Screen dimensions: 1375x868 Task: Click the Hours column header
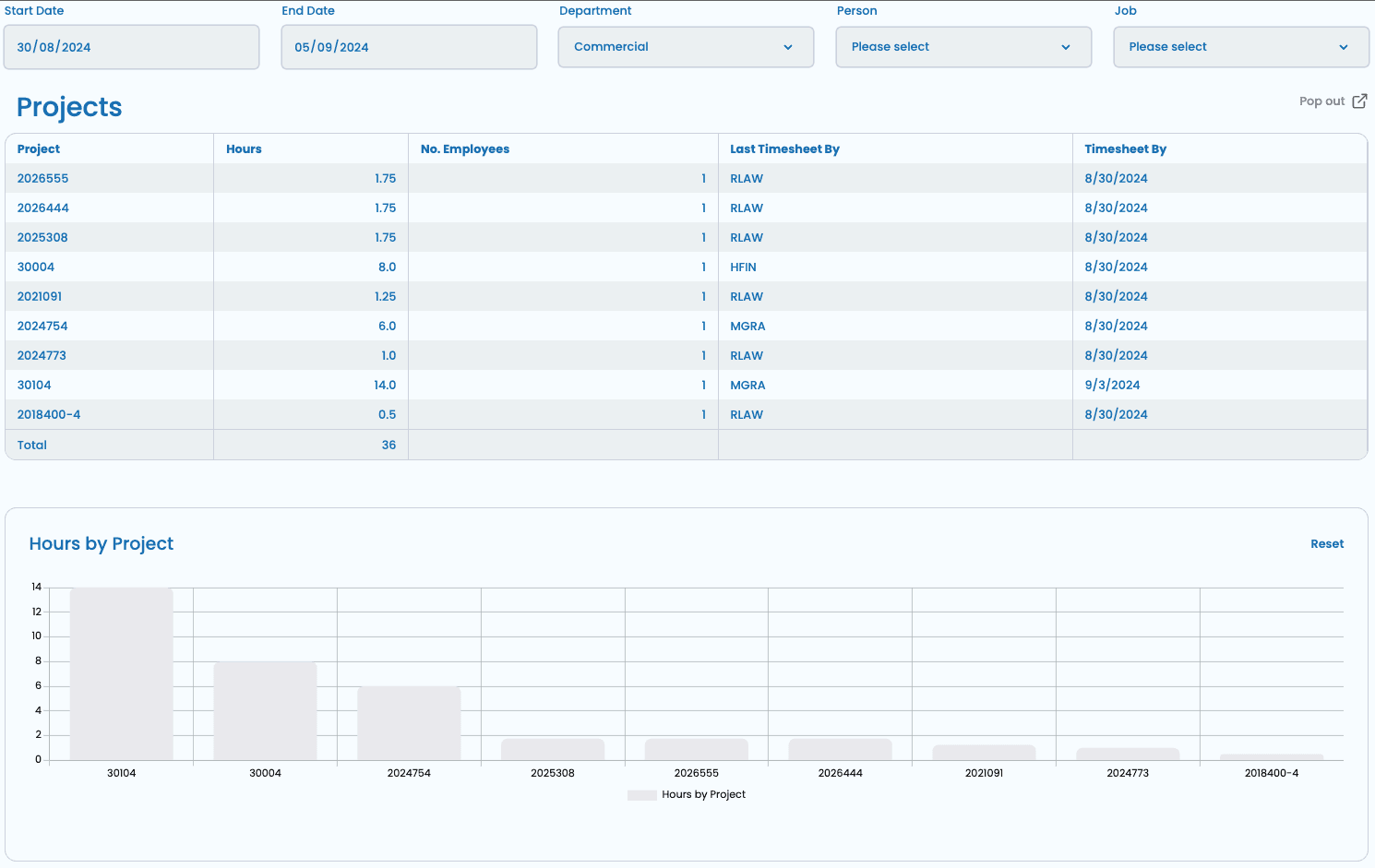click(244, 149)
